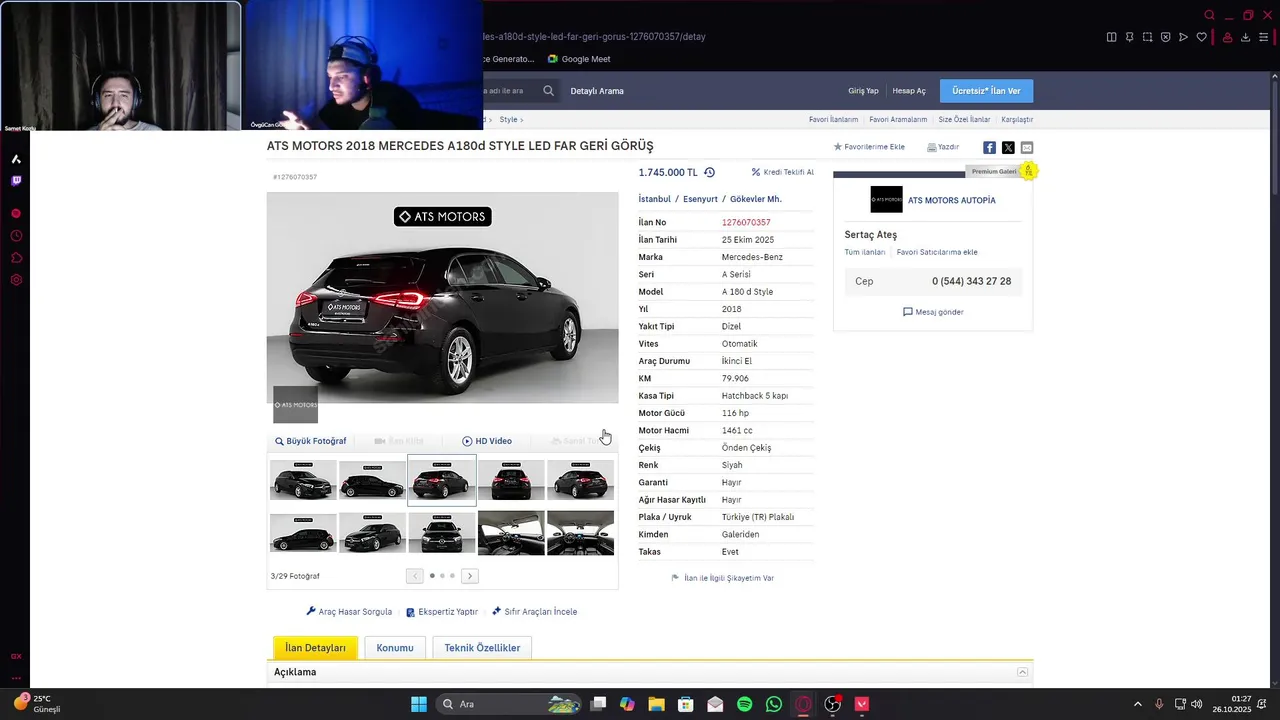Select the first car thumbnail photo

click(303, 481)
